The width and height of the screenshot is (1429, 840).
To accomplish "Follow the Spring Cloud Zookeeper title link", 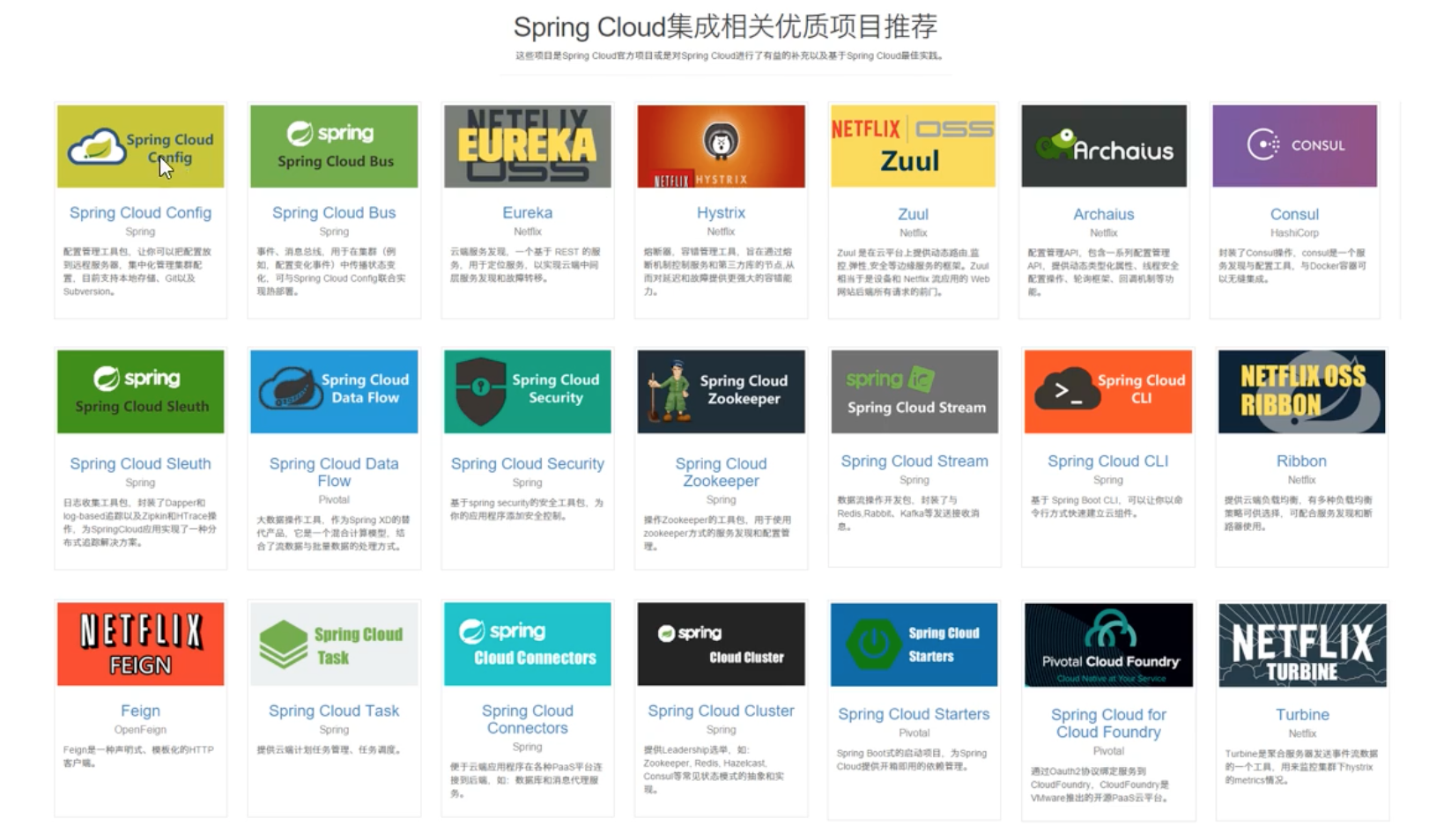I will 721,472.
